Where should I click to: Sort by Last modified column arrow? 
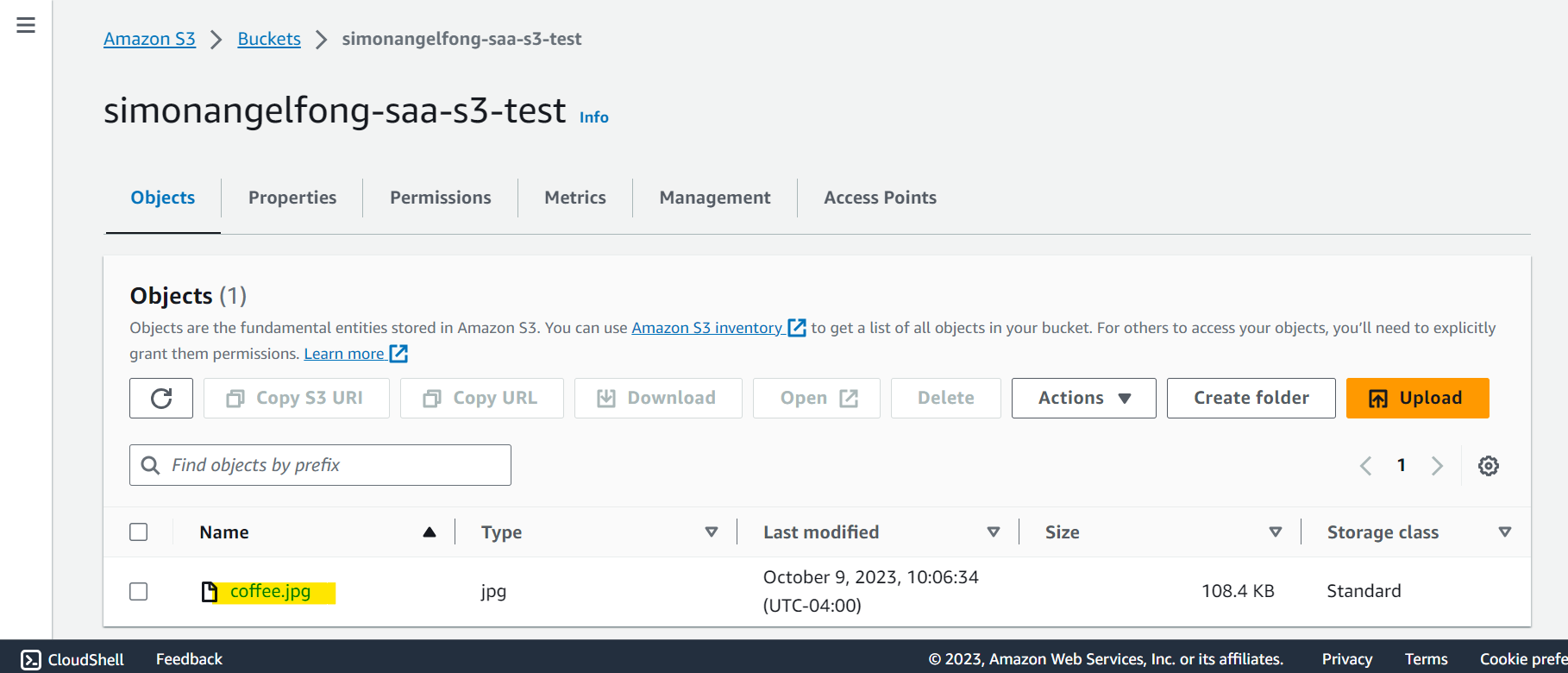994,532
